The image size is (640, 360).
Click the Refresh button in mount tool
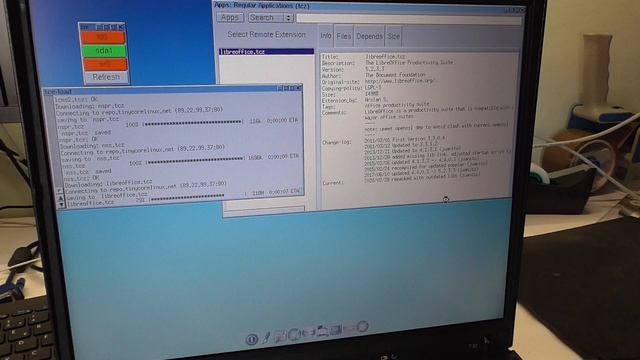(106, 77)
